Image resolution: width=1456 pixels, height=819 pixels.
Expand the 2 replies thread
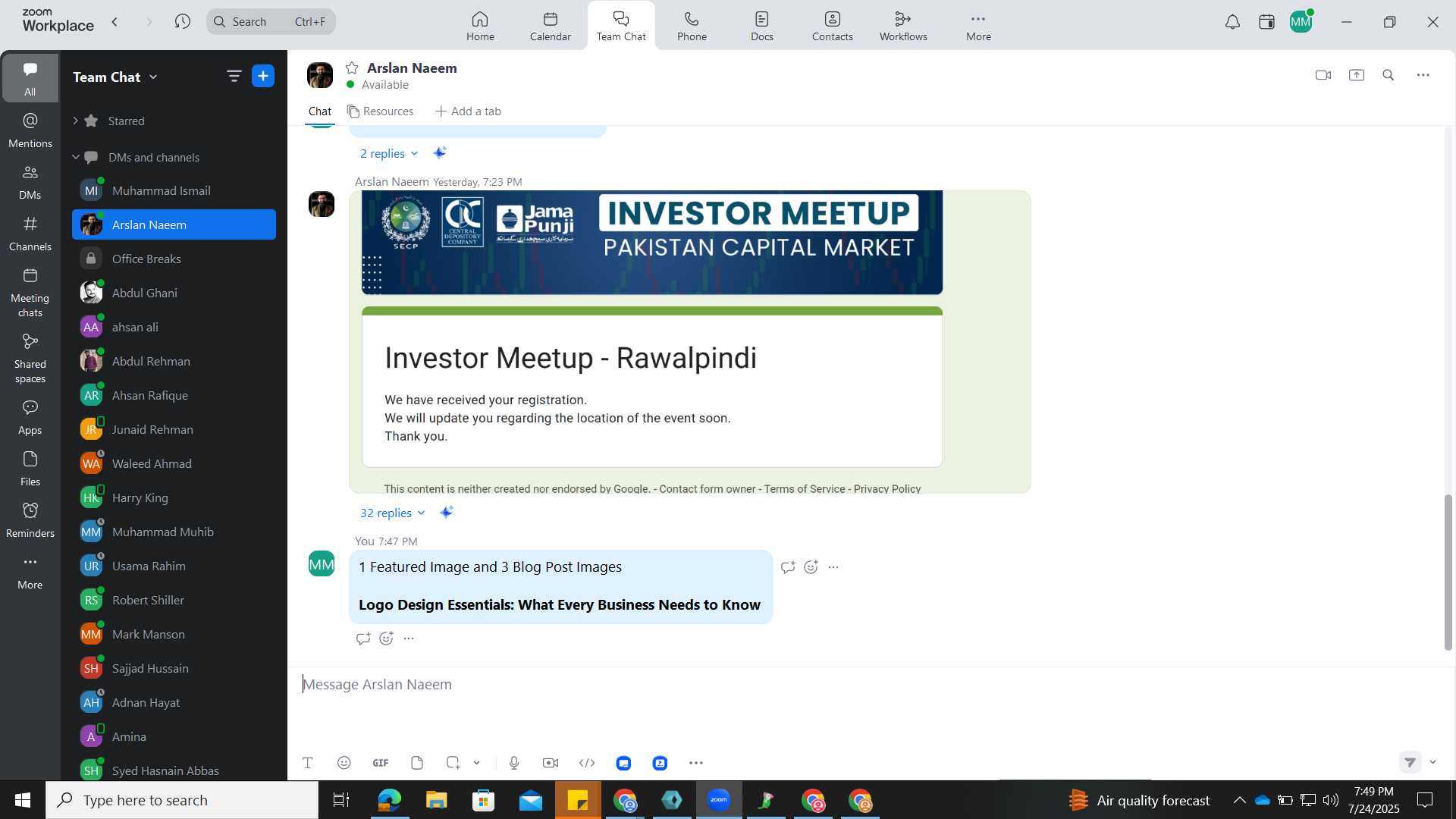388,154
